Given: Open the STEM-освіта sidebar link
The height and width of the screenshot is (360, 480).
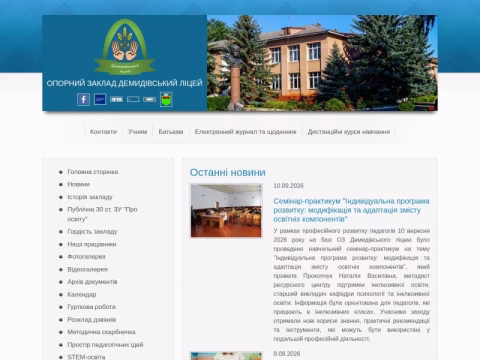Looking at the screenshot, I should [86, 357].
